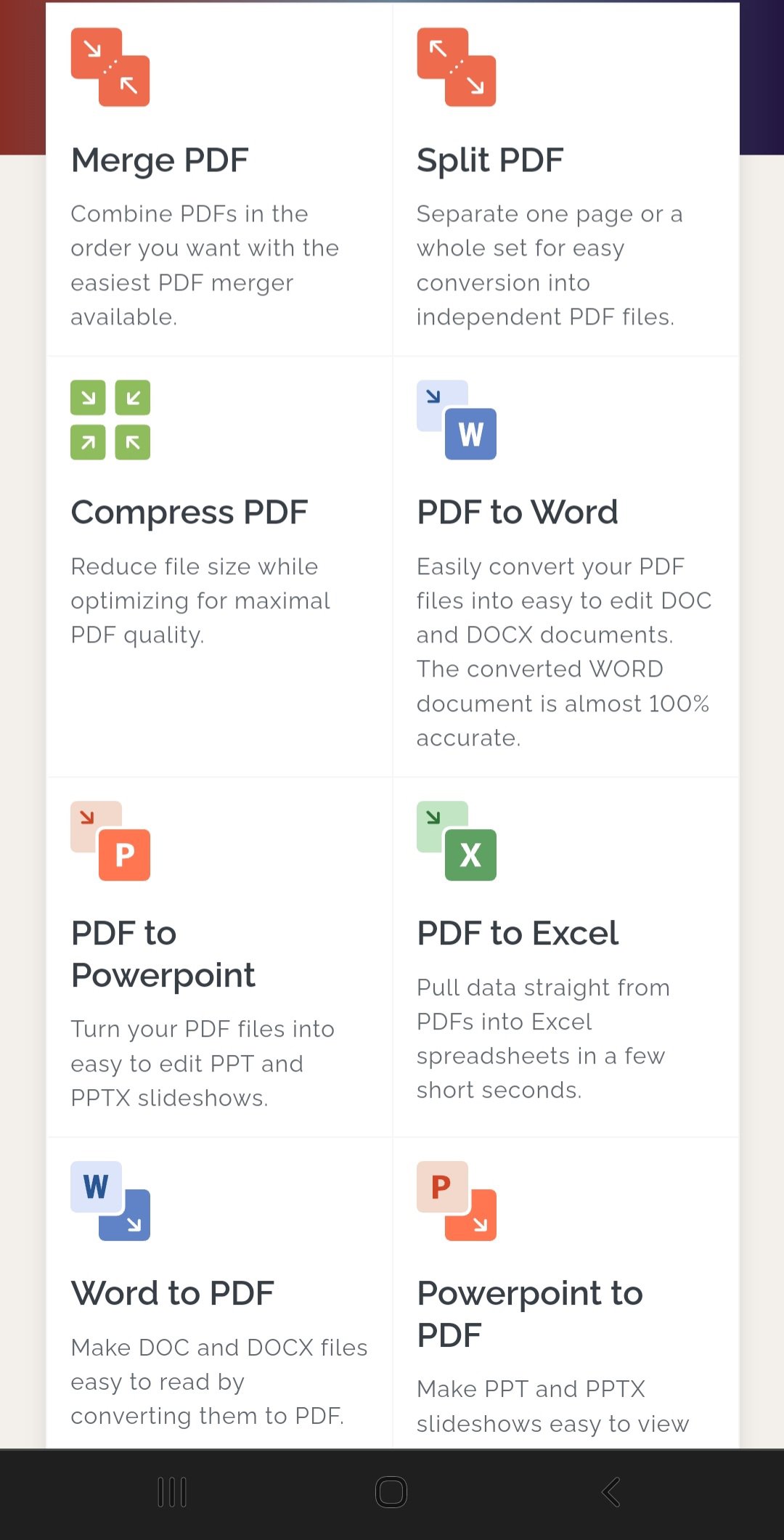Tap the home button on navigation bar
The image size is (784, 1540).
[391, 1494]
